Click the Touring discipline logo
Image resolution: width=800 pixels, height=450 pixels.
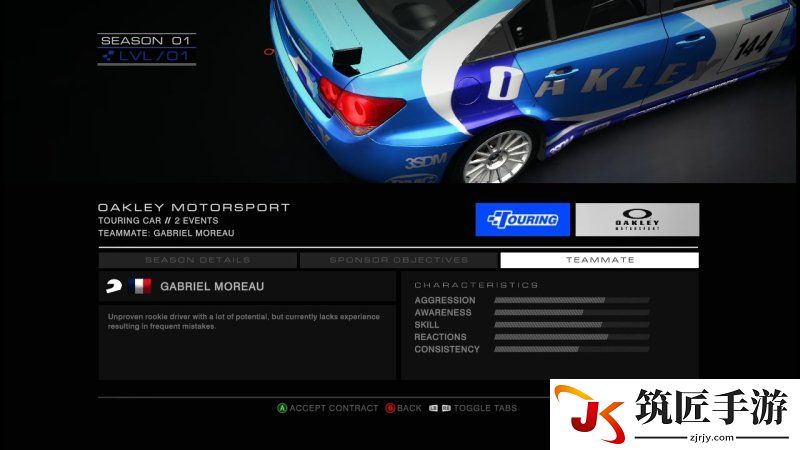[522, 219]
